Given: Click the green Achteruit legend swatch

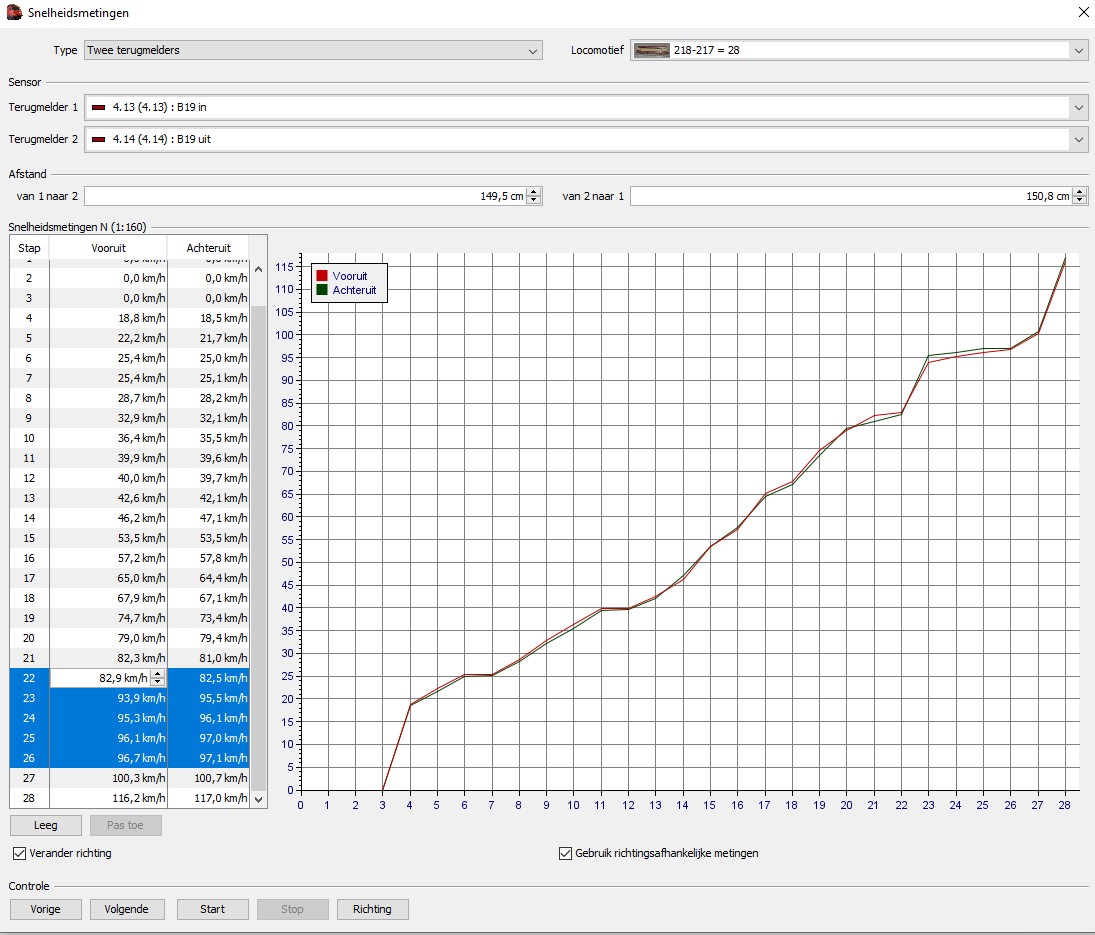Looking at the screenshot, I should 322,290.
